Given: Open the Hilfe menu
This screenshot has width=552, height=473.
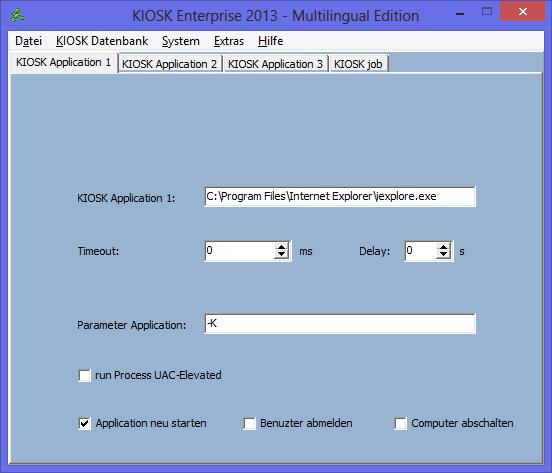Looking at the screenshot, I should pyautogui.click(x=270, y=41).
